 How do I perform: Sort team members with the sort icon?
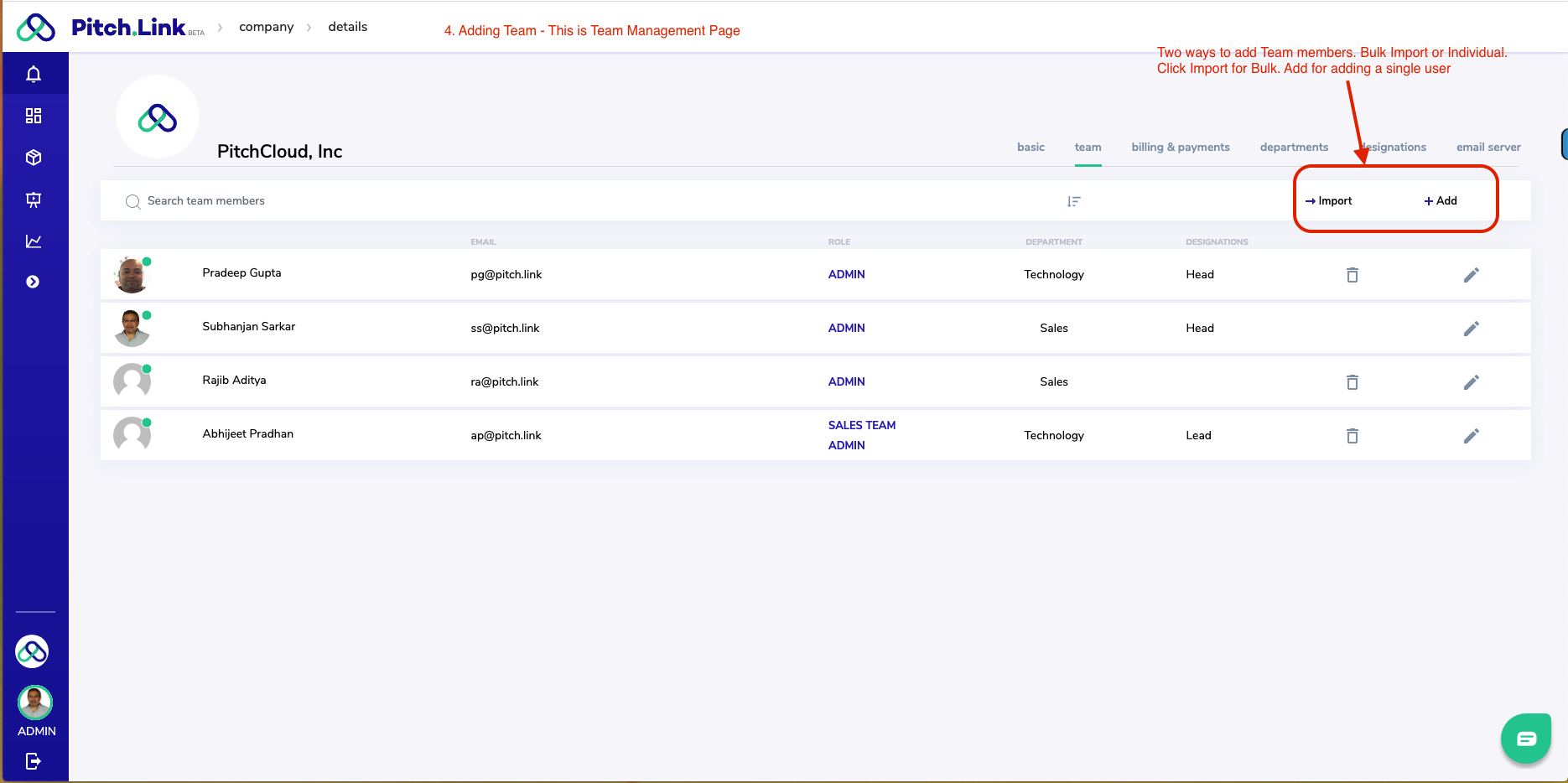pyautogui.click(x=1073, y=201)
